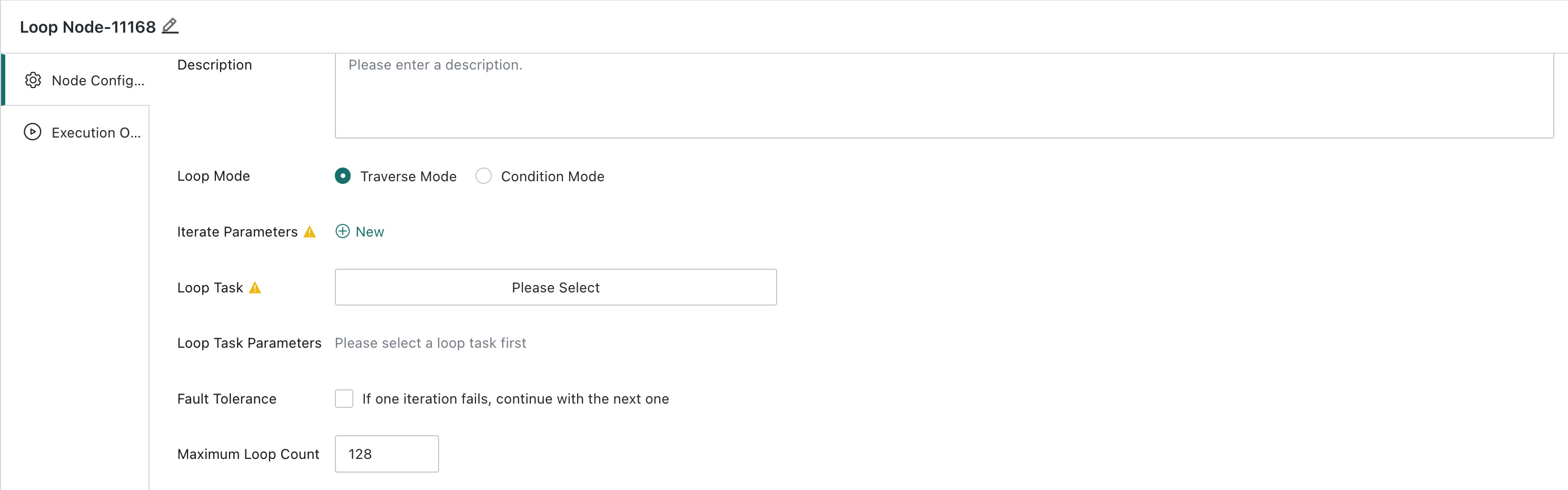Click the Traverse Mode label text

[408, 177]
